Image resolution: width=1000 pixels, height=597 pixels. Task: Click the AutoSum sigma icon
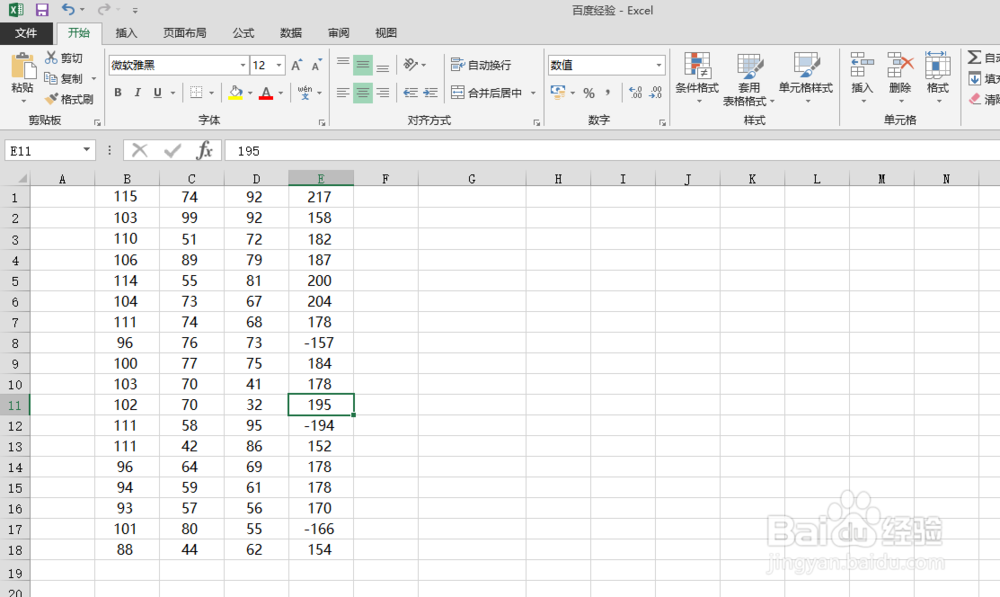click(x=974, y=57)
